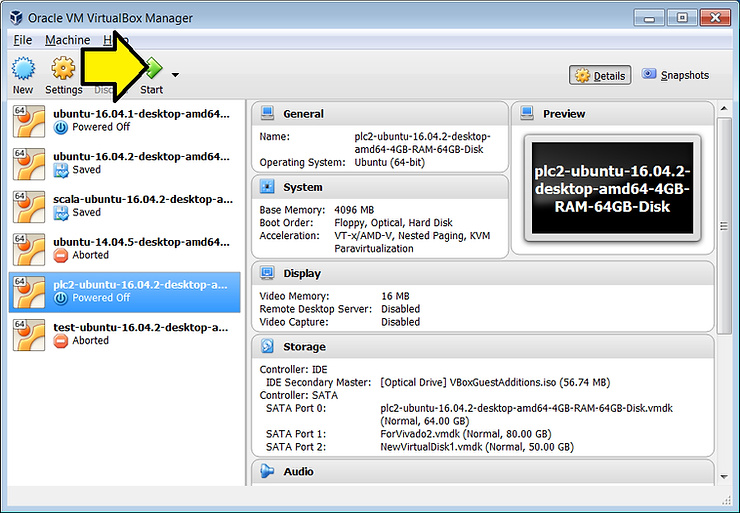Image resolution: width=740 pixels, height=513 pixels.
Task: Select ubuntu-14.04.5-desktop-amd64 aborted VM
Action: coord(125,249)
